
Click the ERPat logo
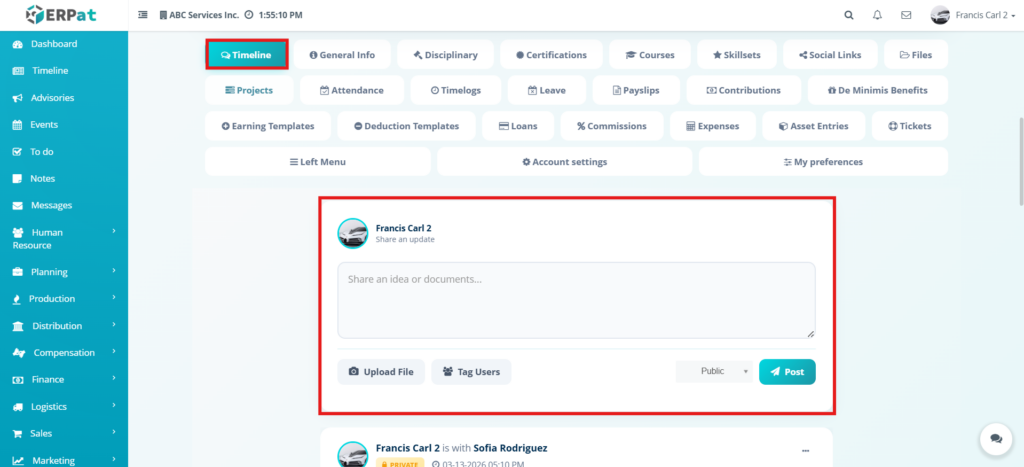(x=61, y=14)
